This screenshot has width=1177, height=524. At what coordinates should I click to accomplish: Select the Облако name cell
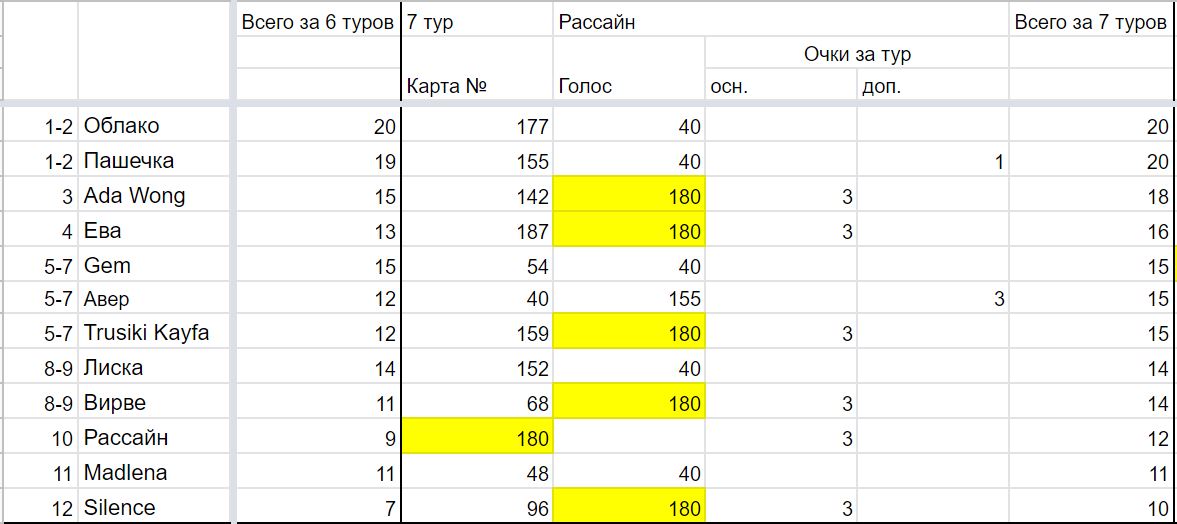(x=156, y=126)
